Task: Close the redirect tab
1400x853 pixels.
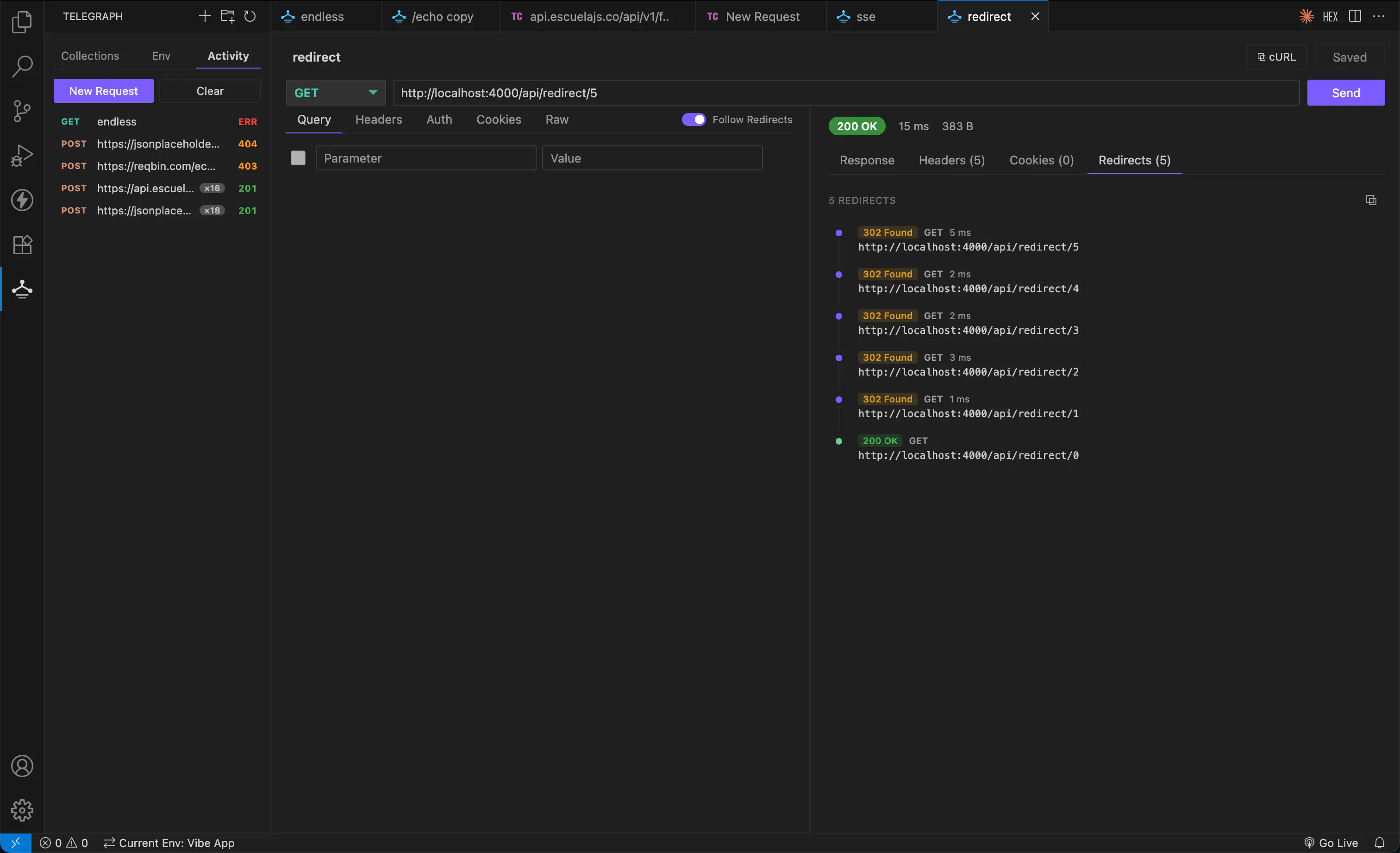Action: coord(1035,17)
